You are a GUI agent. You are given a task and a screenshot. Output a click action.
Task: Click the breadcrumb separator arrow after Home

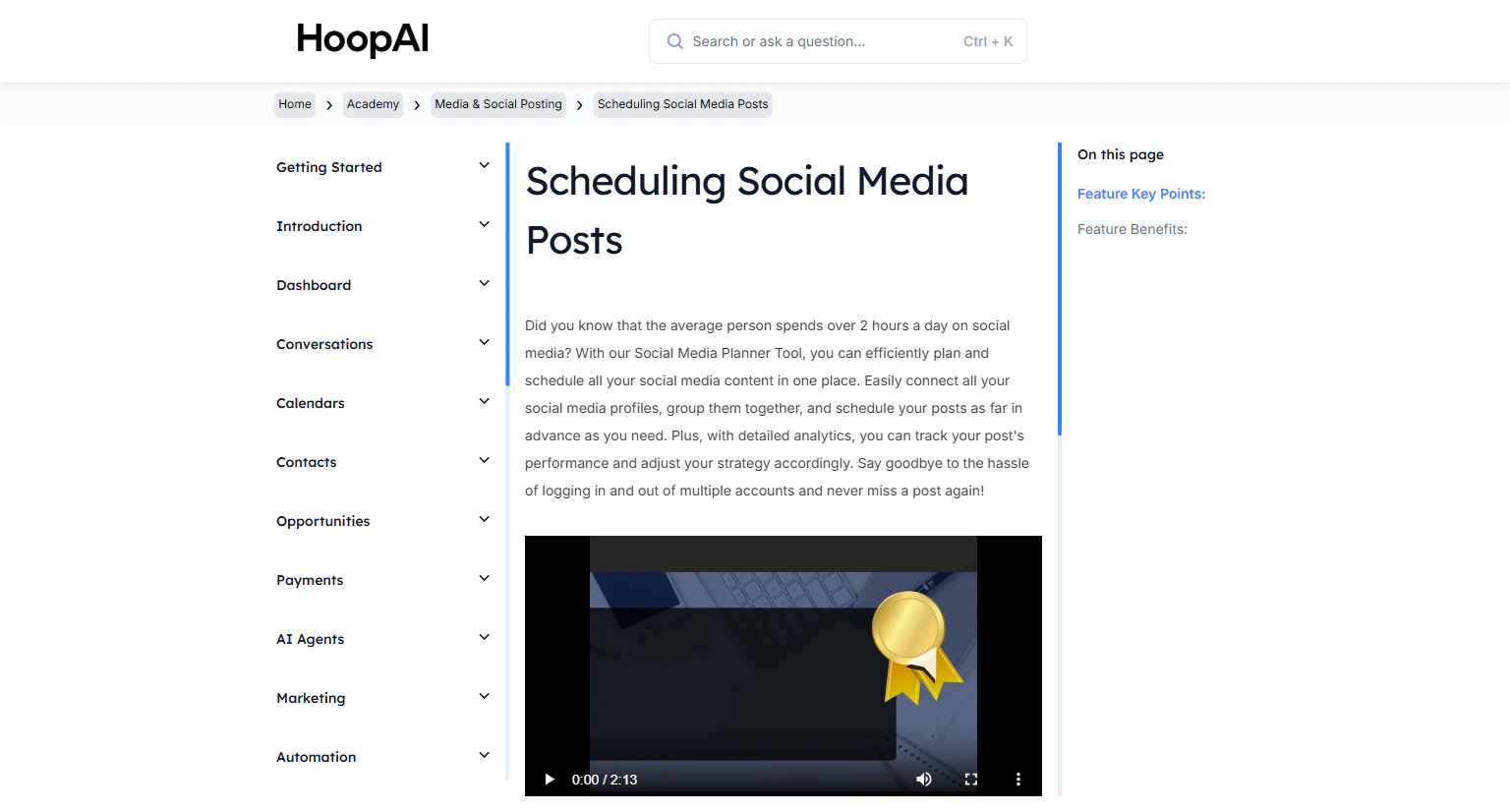[328, 104]
